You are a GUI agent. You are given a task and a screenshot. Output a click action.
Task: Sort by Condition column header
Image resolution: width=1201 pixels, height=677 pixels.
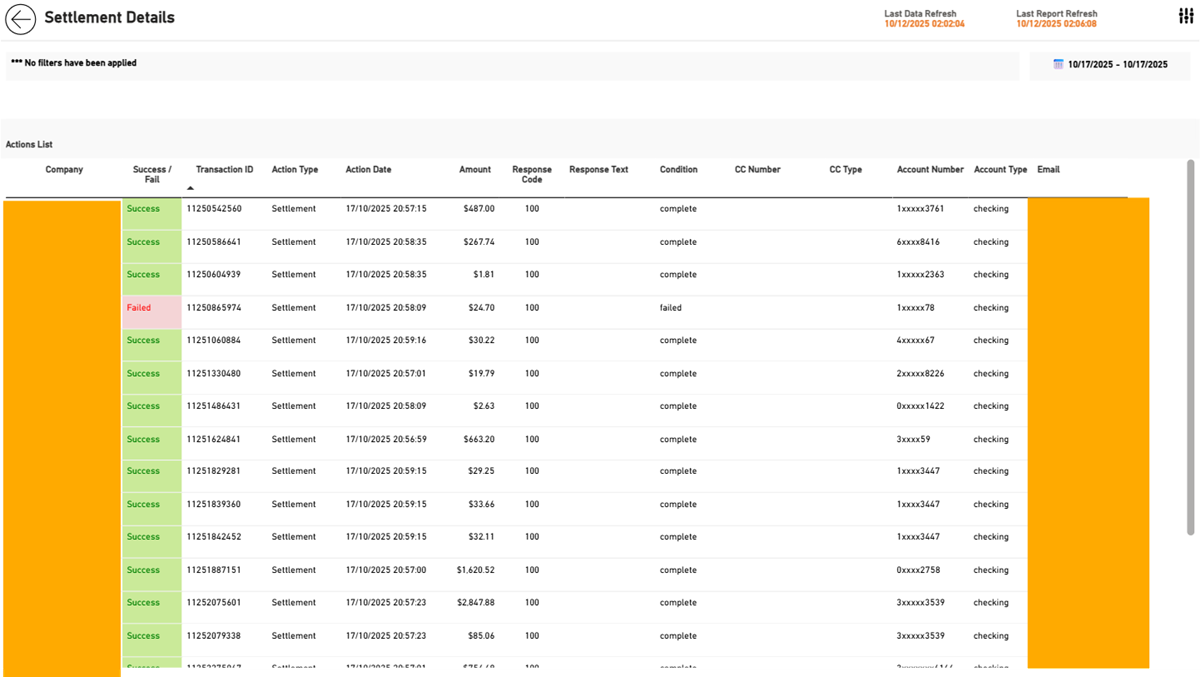(x=679, y=170)
